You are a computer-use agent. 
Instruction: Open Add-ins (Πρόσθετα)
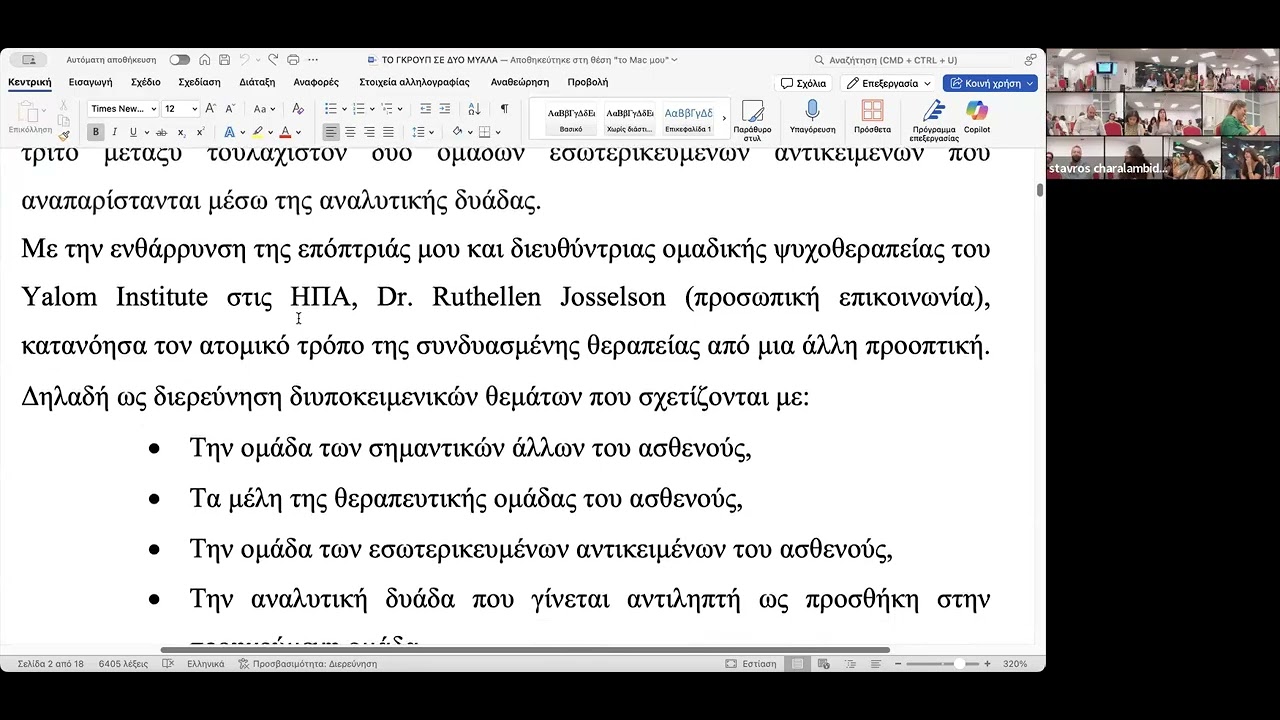tap(872, 117)
